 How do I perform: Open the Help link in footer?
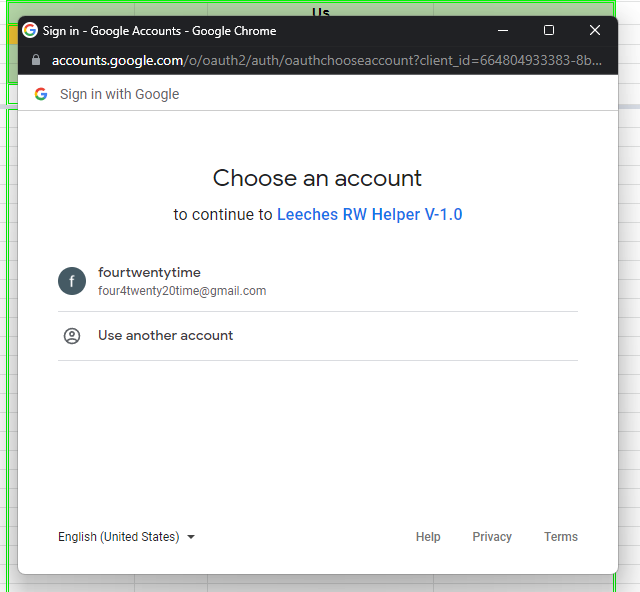point(428,537)
